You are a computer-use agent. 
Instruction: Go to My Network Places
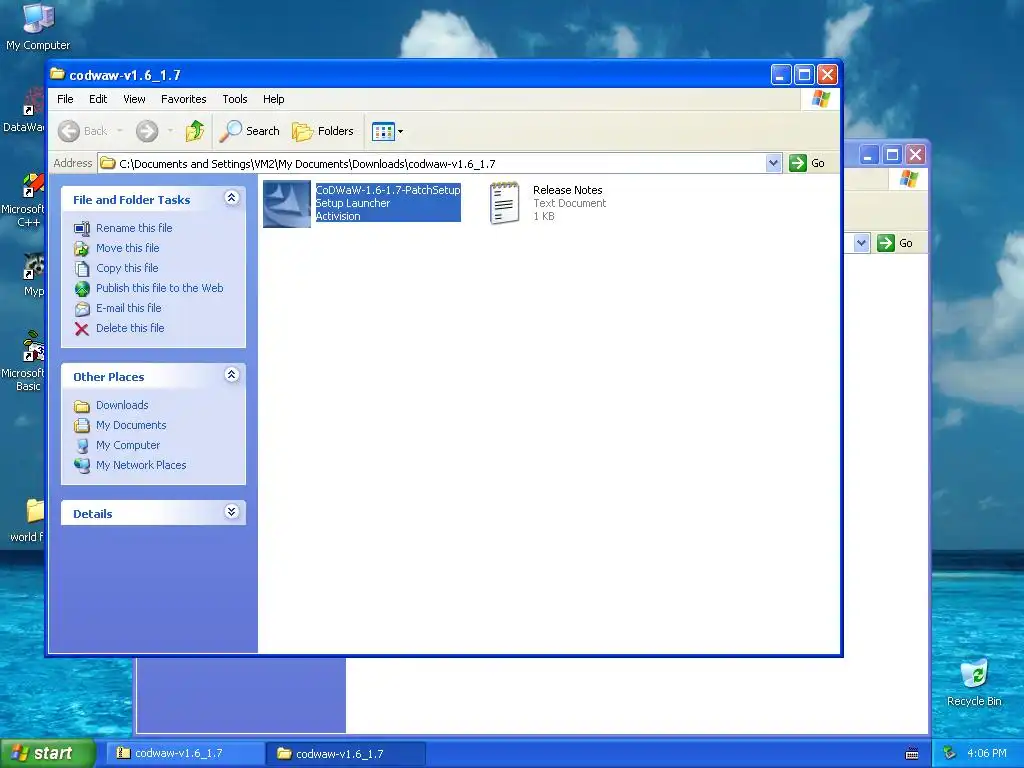(x=141, y=466)
